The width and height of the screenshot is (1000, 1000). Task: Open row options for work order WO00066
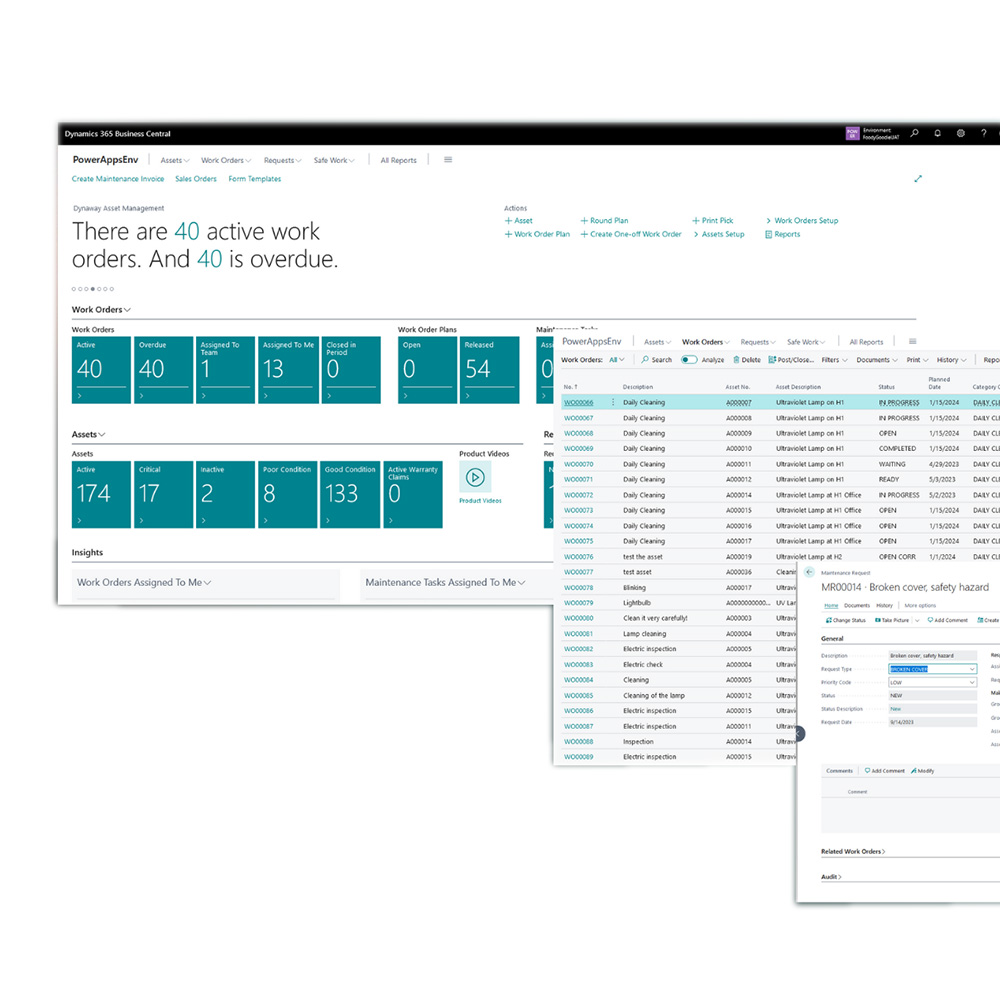click(613, 402)
